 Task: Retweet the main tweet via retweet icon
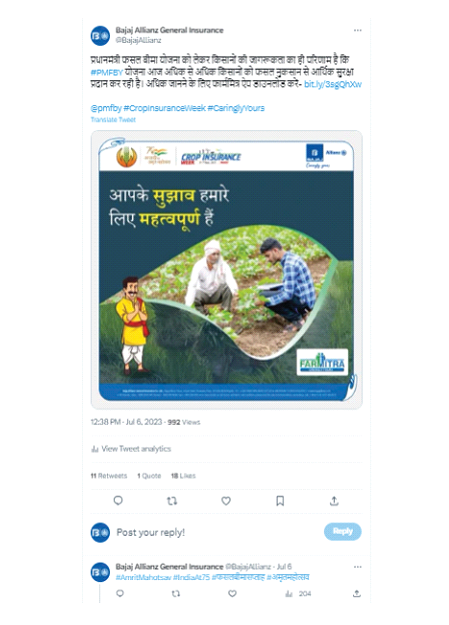click(172, 501)
